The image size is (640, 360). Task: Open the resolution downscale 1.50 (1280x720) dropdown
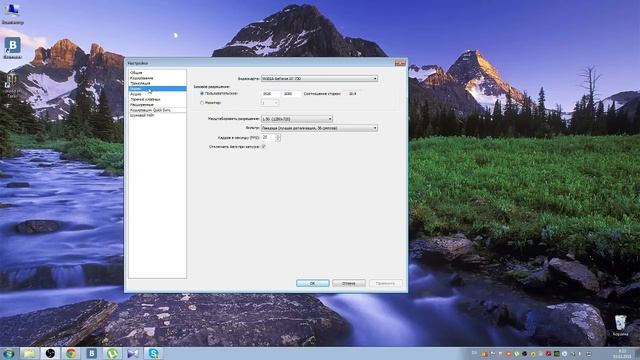[x=297, y=119]
